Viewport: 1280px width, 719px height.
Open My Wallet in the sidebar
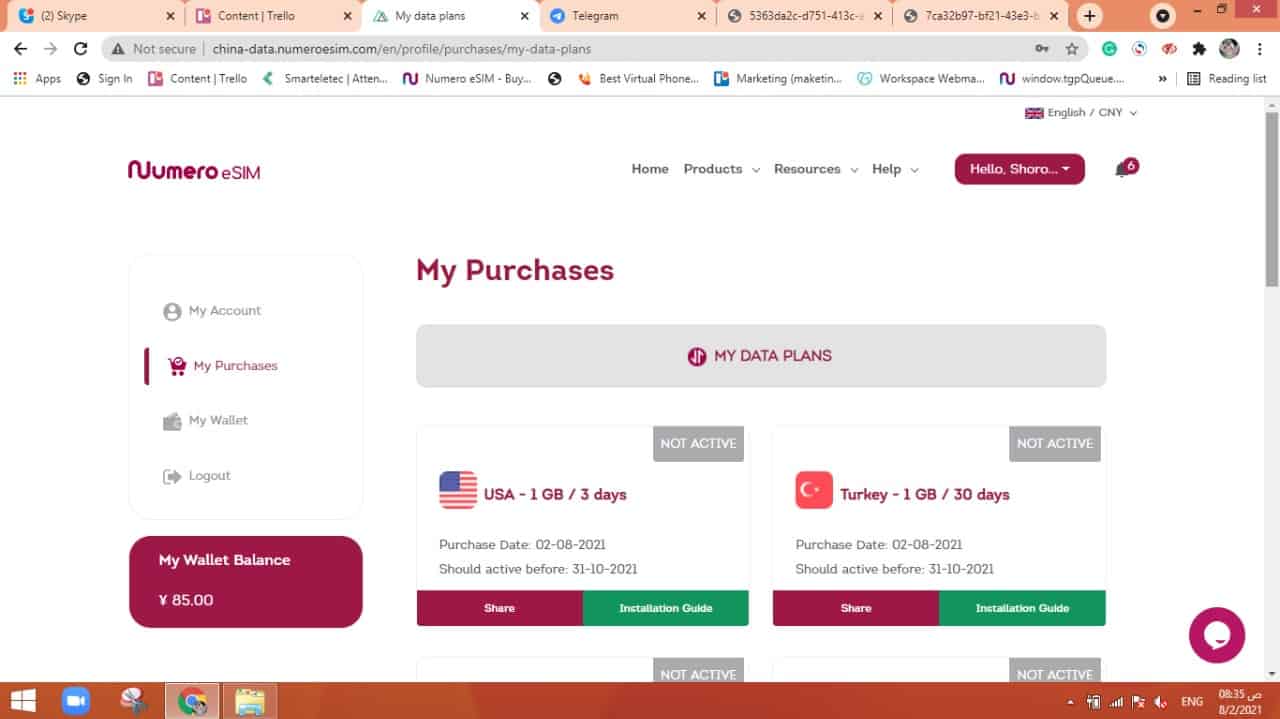click(217, 420)
